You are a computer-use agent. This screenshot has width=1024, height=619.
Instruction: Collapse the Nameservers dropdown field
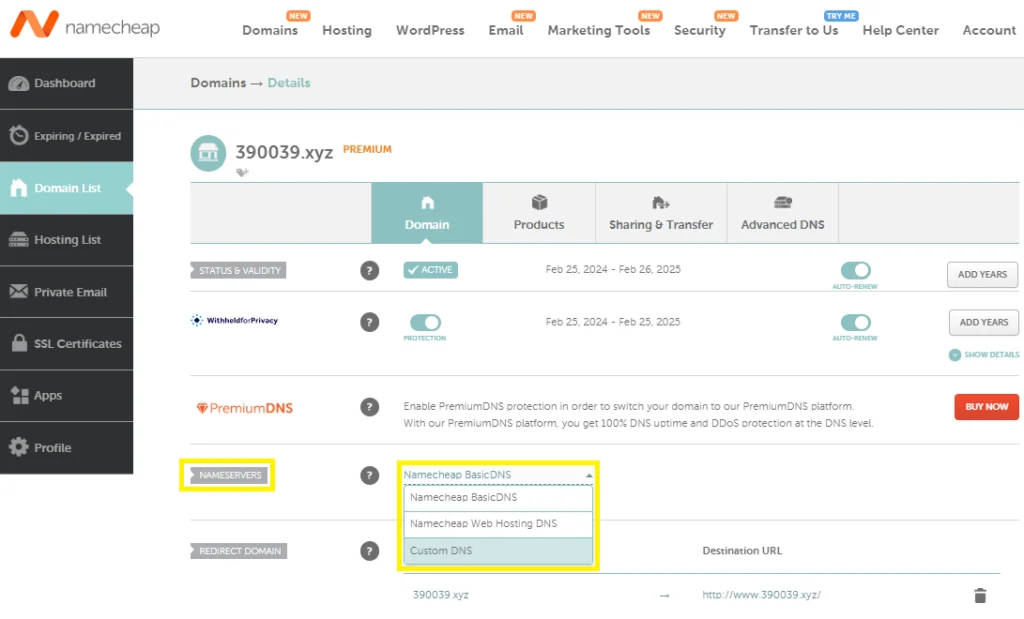tap(498, 475)
